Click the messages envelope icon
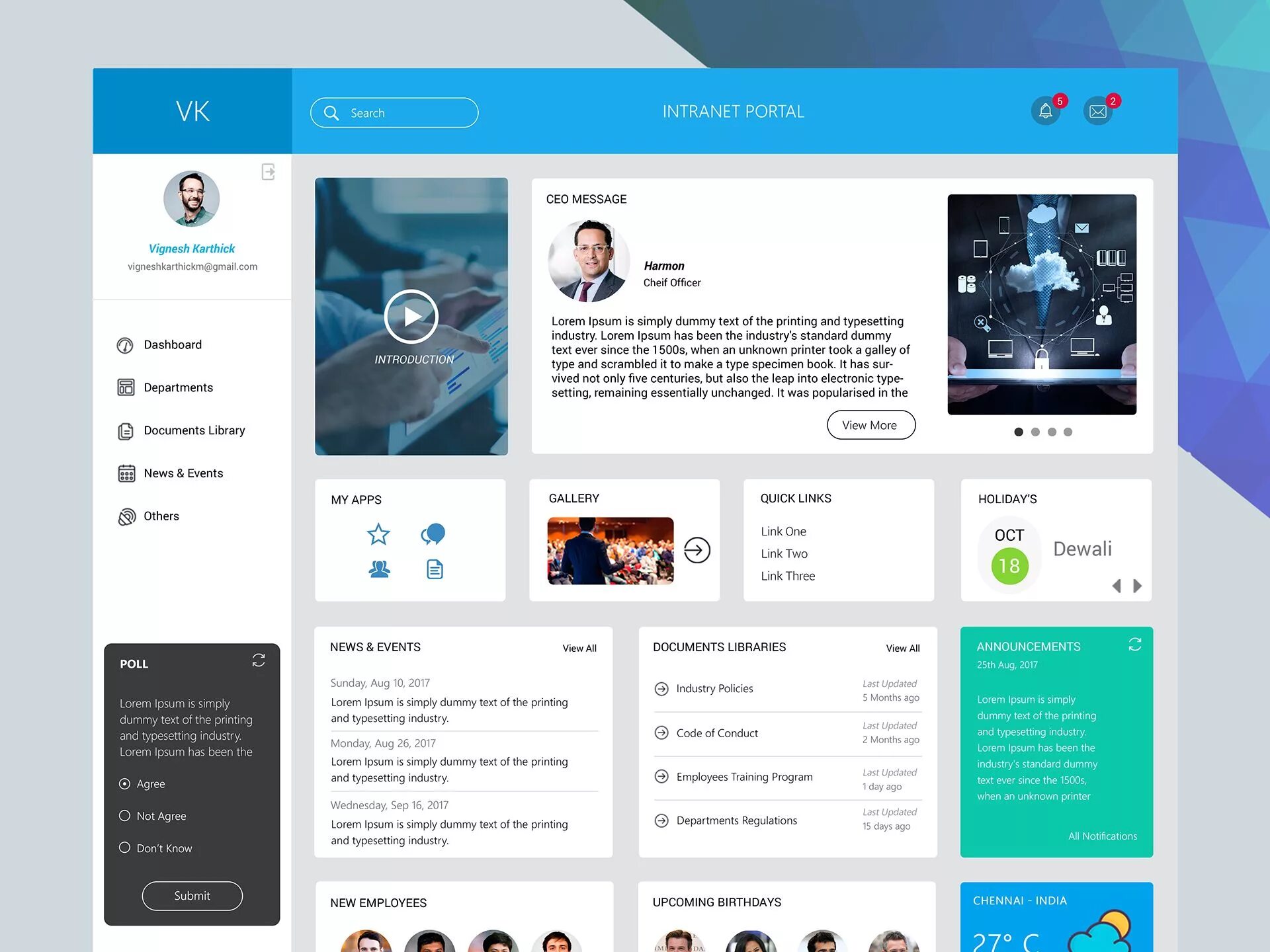This screenshot has width=1270, height=952. [1097, 111]
